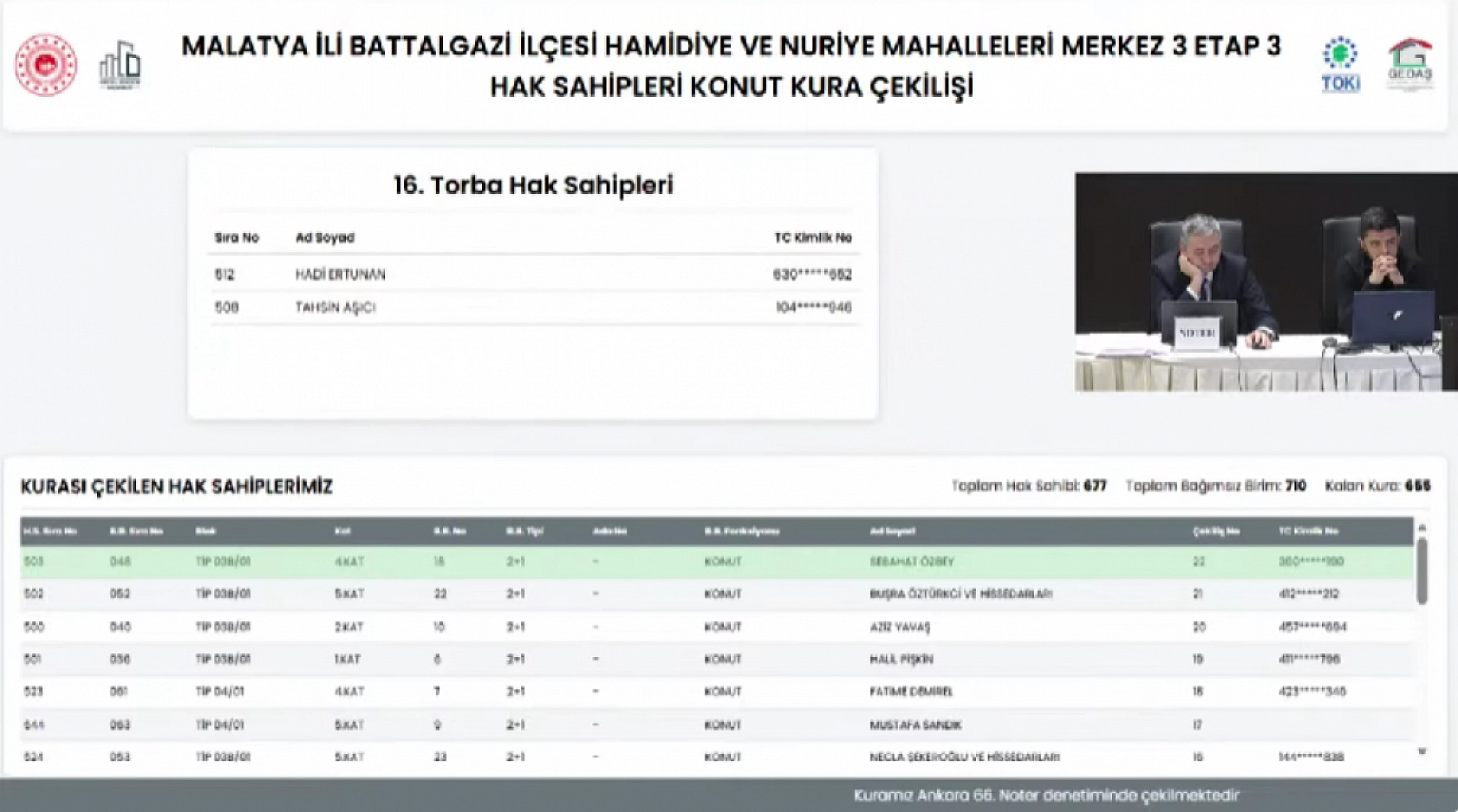The height and width of the screenshot is (812, 1458).
Task: Click the red ministry emblem logo
Action: click(x=46, y=65)
